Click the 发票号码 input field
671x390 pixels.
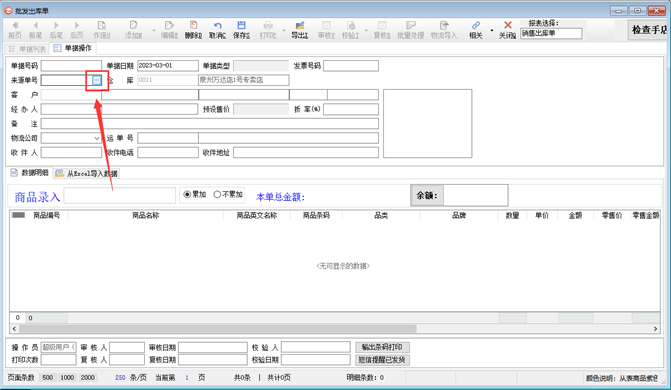click(351, 65)
